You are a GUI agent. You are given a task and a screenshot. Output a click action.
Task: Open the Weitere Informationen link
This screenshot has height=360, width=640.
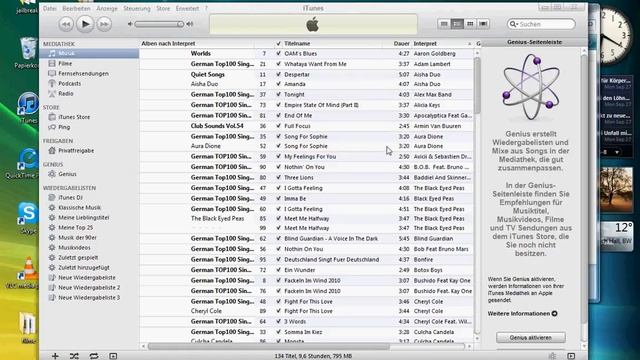click(x=522, y=313)
